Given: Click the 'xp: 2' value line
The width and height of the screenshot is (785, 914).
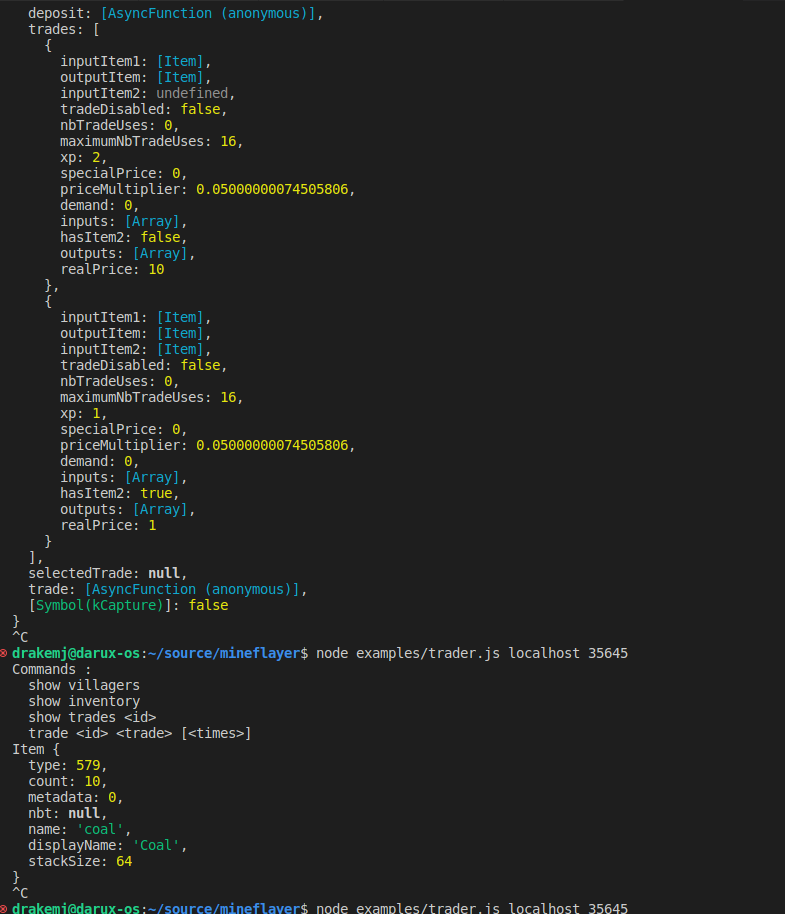Looking at the screenshot, I should (x=83, y=157).
